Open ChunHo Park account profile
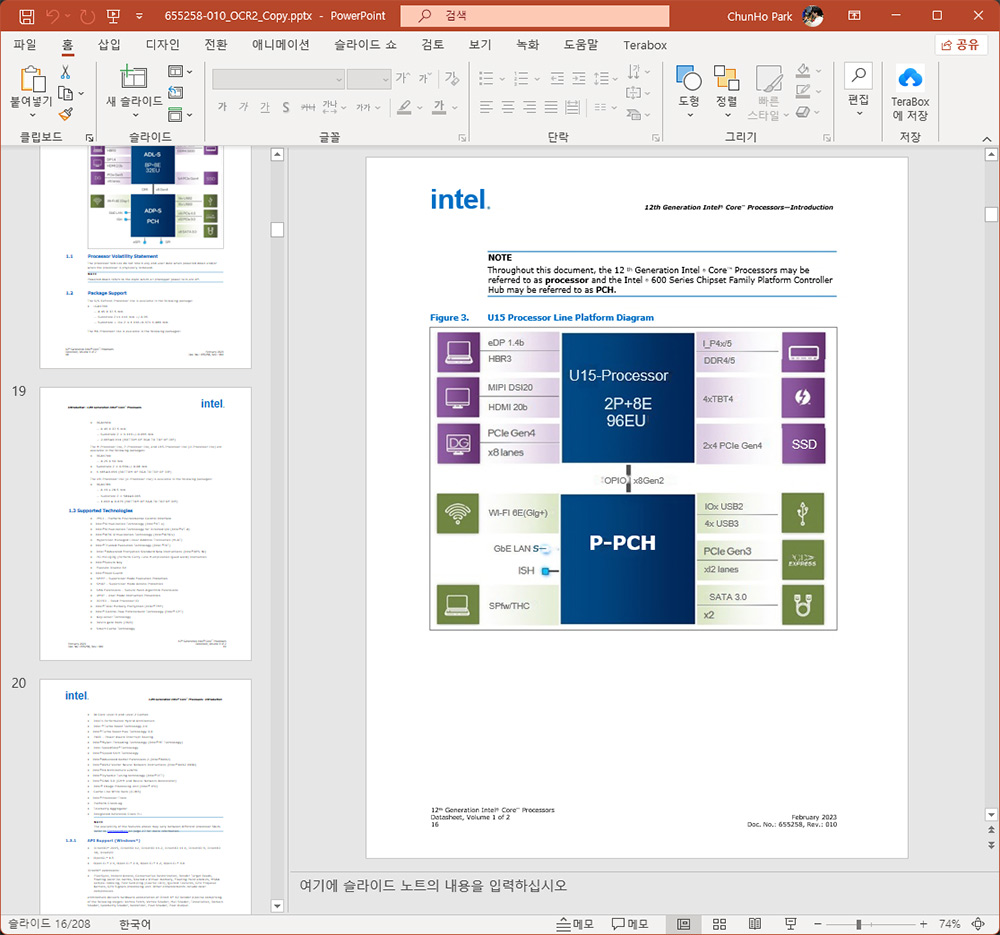Viewport: 1000px width, 935px height. tap(775, 16)
